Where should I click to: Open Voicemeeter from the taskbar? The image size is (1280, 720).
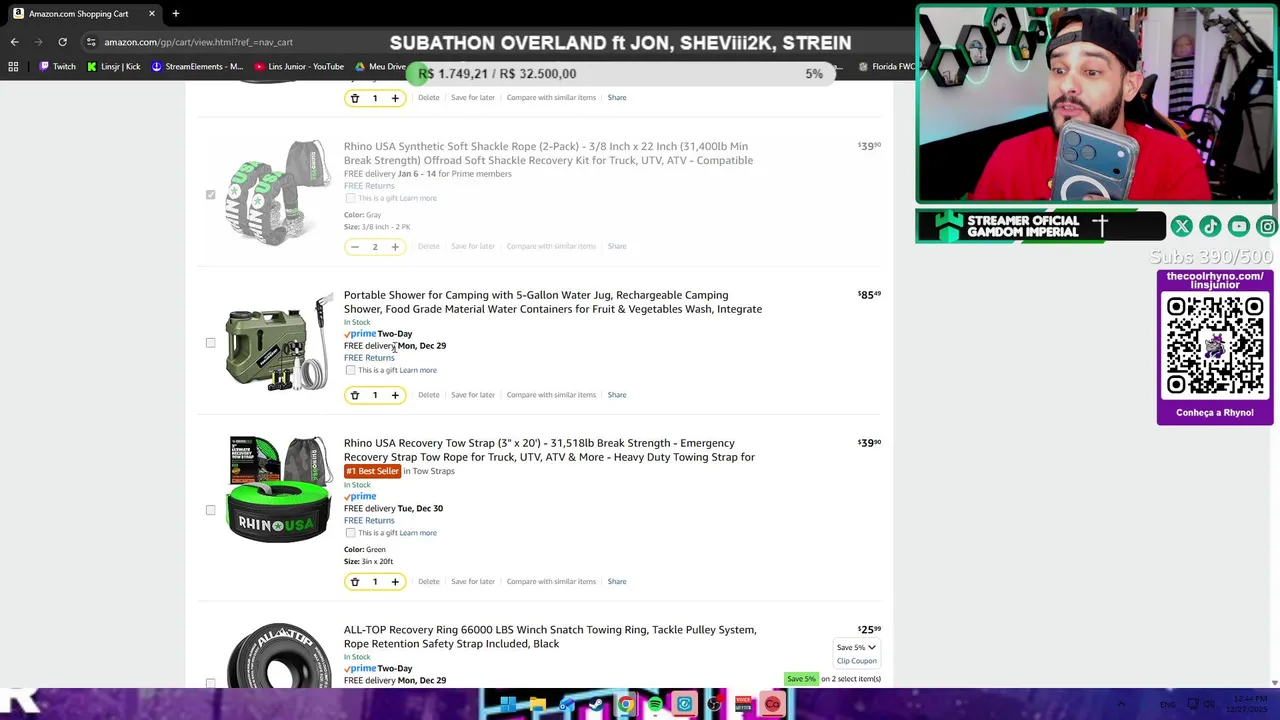pyautogui.click(x=743, y=704)
